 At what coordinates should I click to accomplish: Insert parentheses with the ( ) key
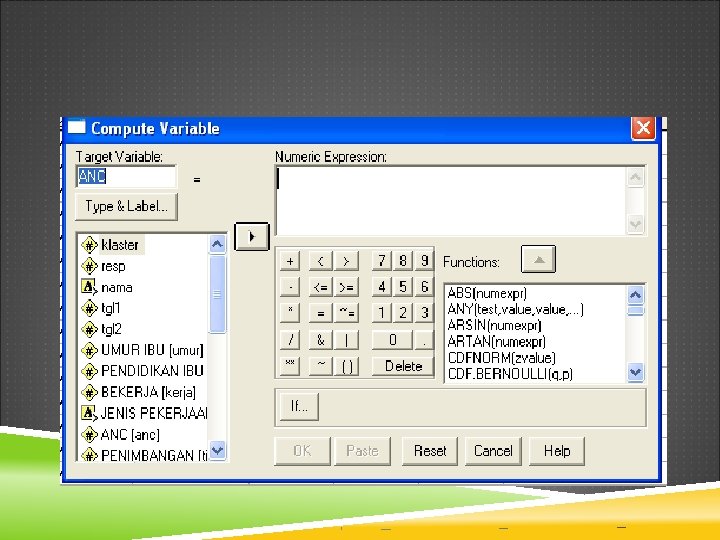click(347, 366)
